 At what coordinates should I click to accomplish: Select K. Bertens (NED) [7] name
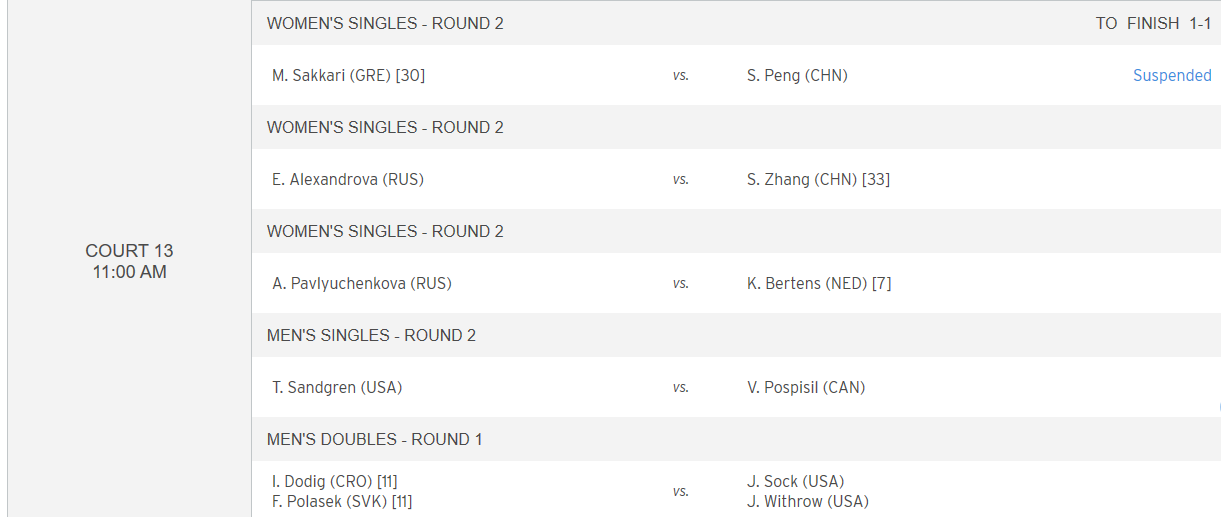pyautogui.click(x=819, y=284)
